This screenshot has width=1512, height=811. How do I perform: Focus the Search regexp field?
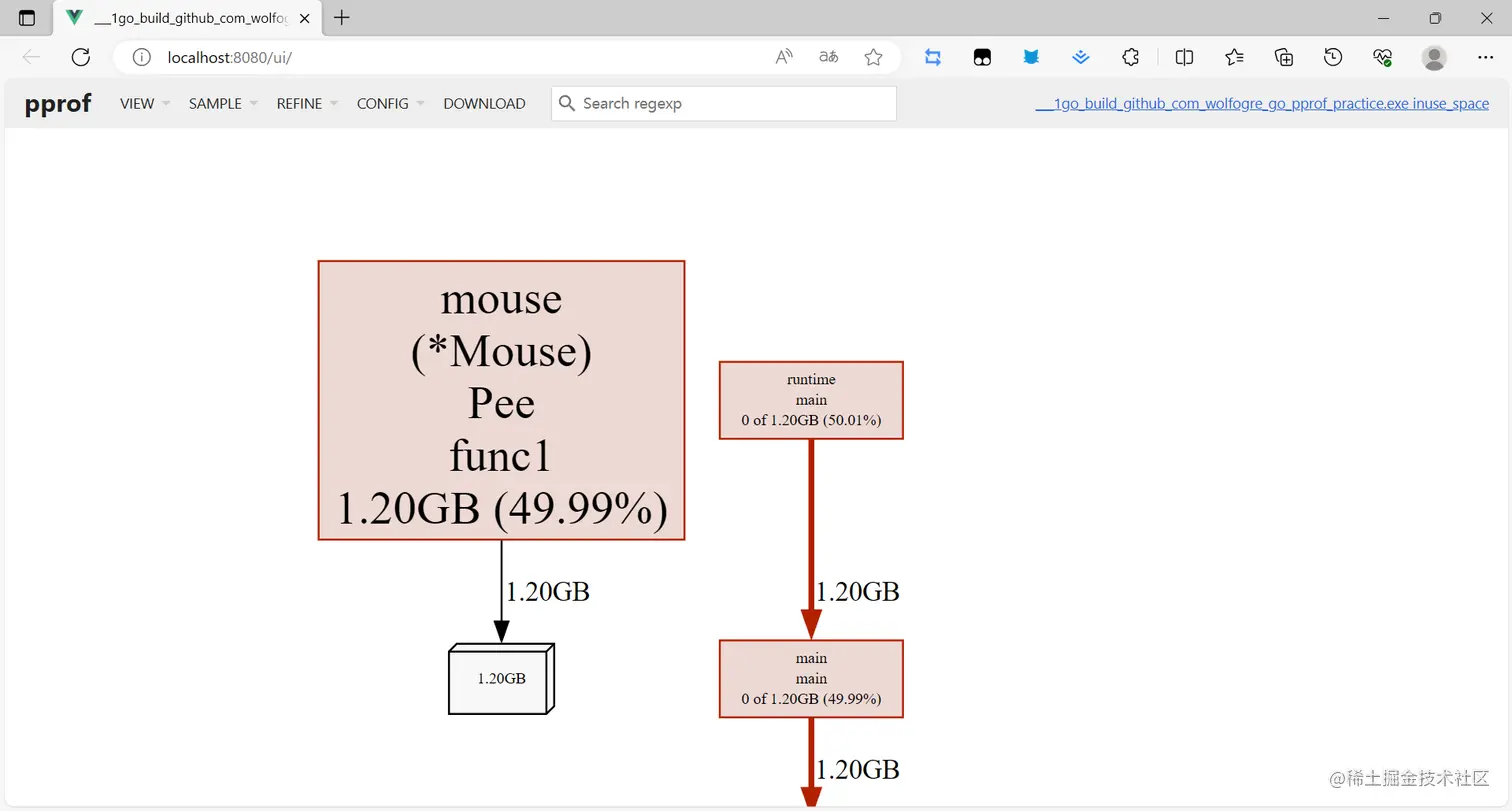click(x=724, y=103)
